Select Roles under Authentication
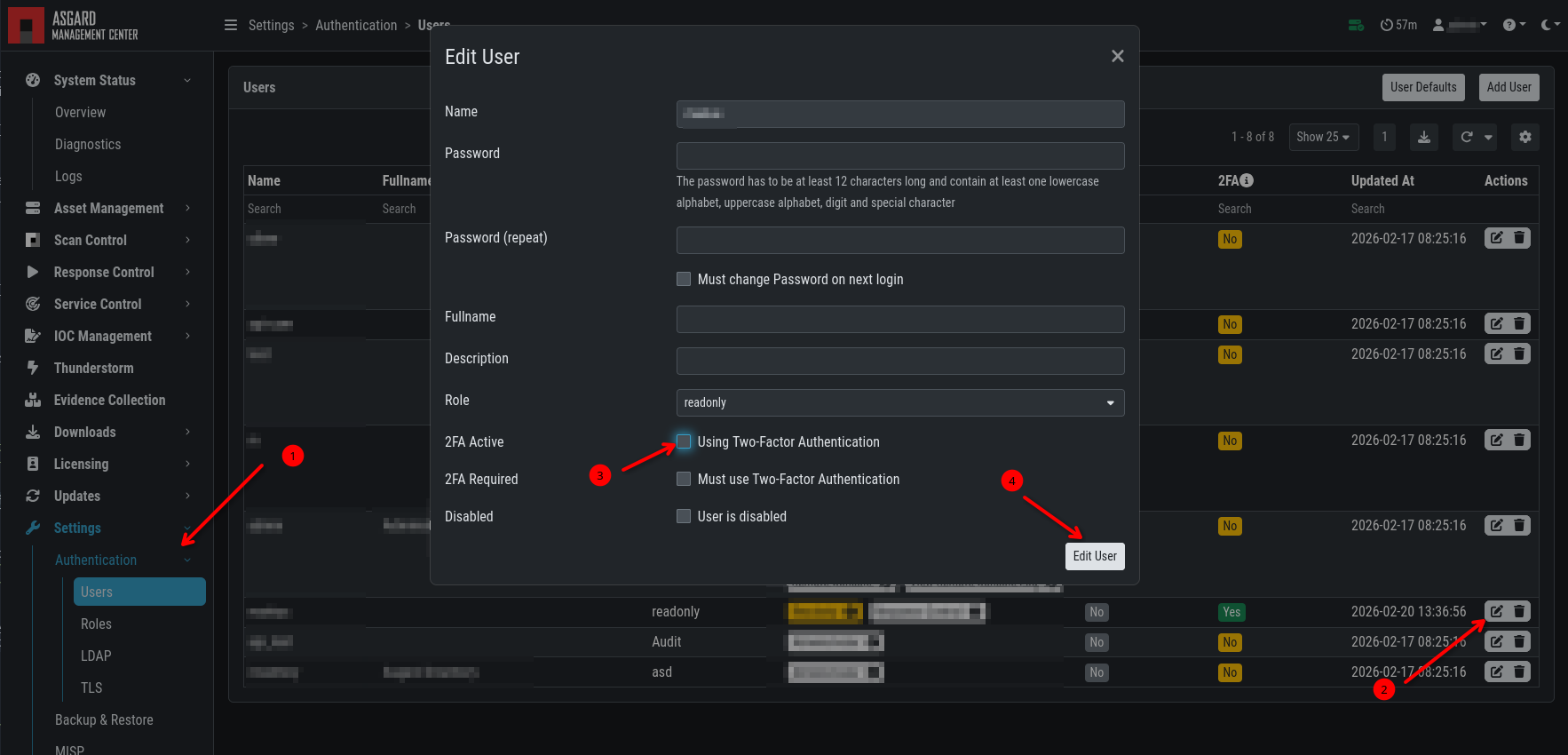Viewport: 1568px width, 755px height. (x=96, y=624)
